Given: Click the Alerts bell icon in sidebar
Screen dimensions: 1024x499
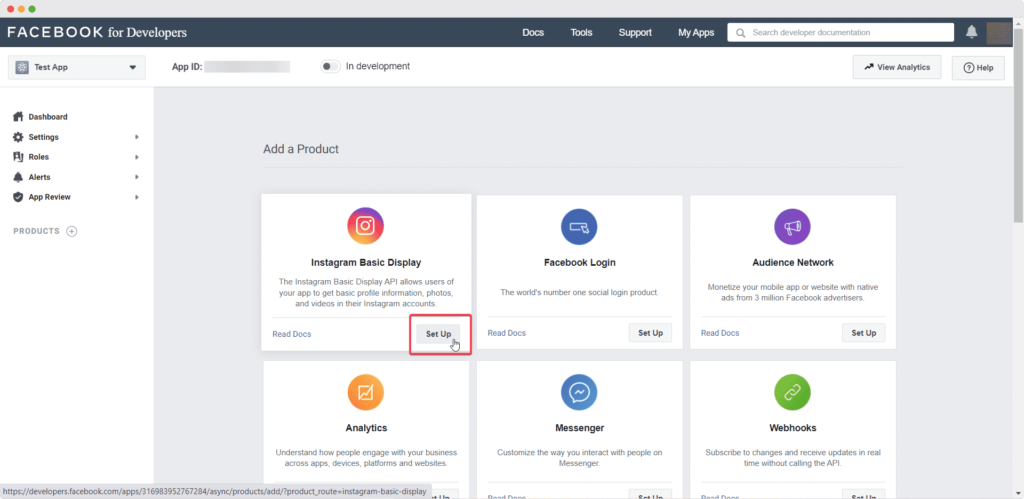Looking at the screenshot, I should pos(18,177).
